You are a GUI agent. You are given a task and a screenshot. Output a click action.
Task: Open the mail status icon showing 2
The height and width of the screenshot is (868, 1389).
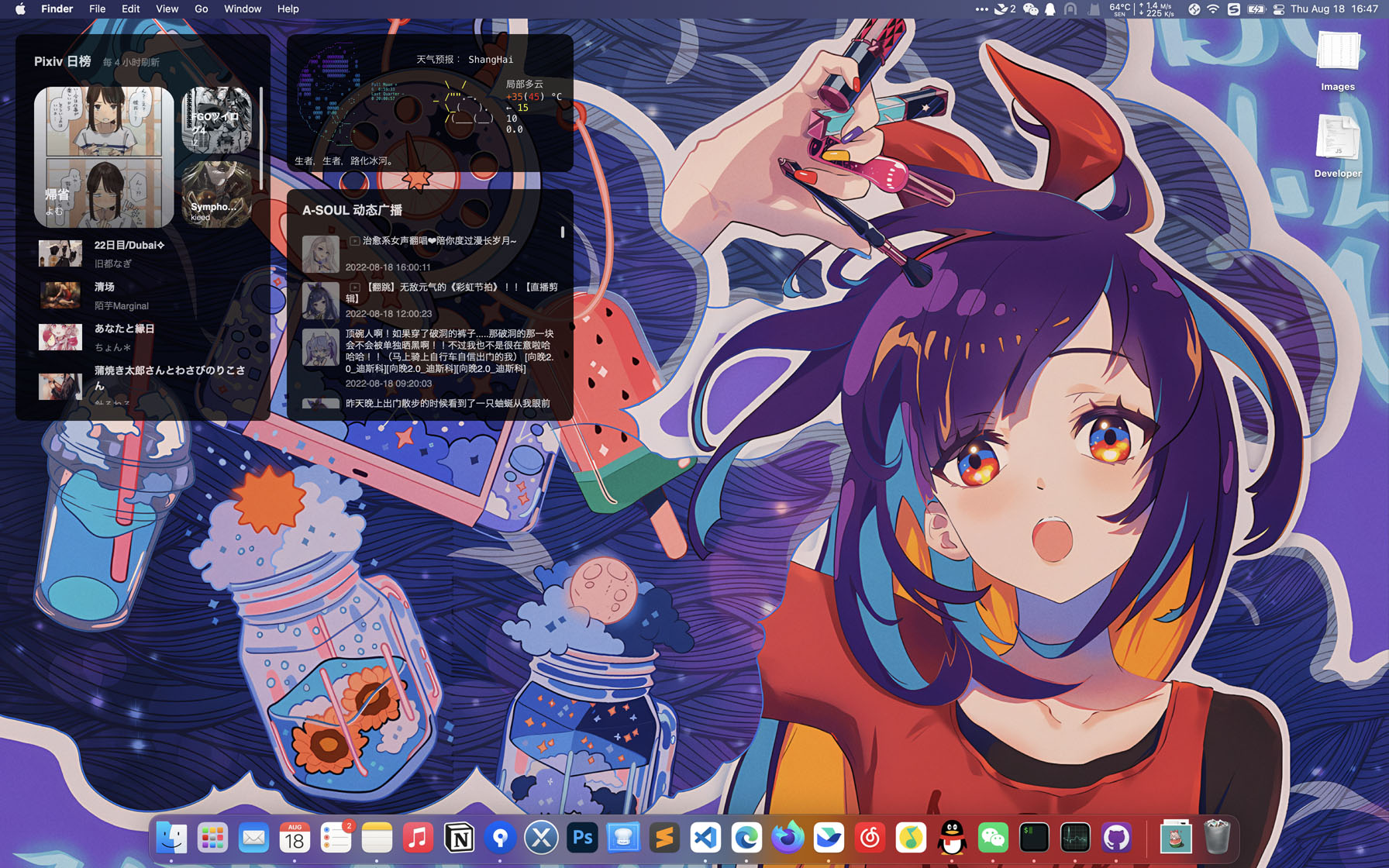point(1005,9)
